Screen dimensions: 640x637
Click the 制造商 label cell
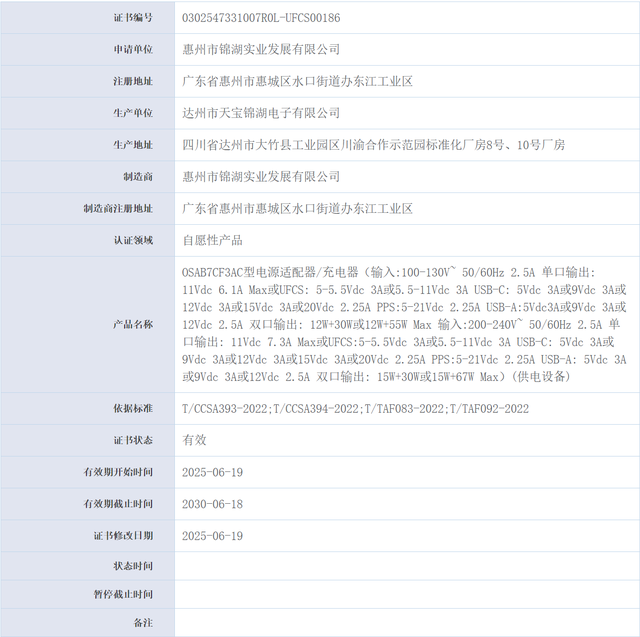[x=87, y=177]
